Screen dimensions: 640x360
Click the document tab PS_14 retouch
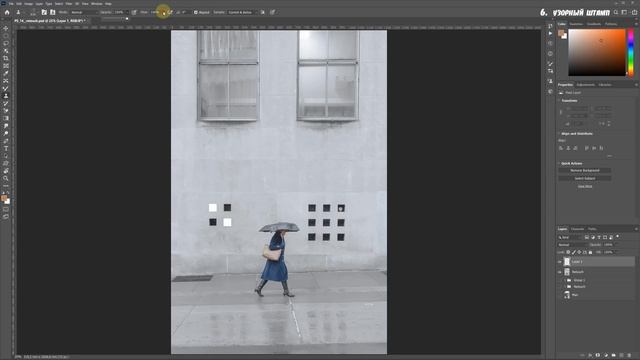(49, 20)
